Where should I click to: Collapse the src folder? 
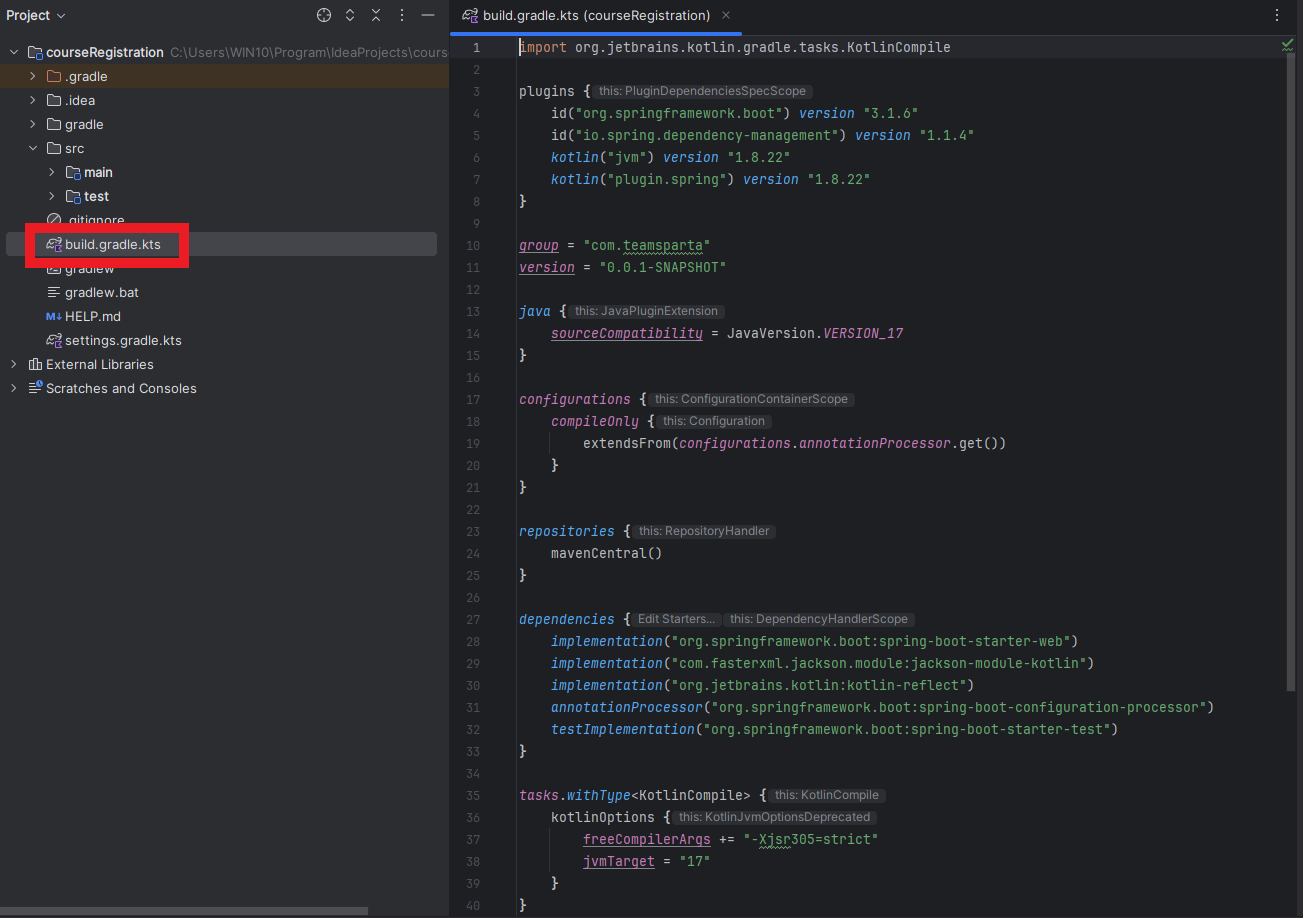[32, 148]
